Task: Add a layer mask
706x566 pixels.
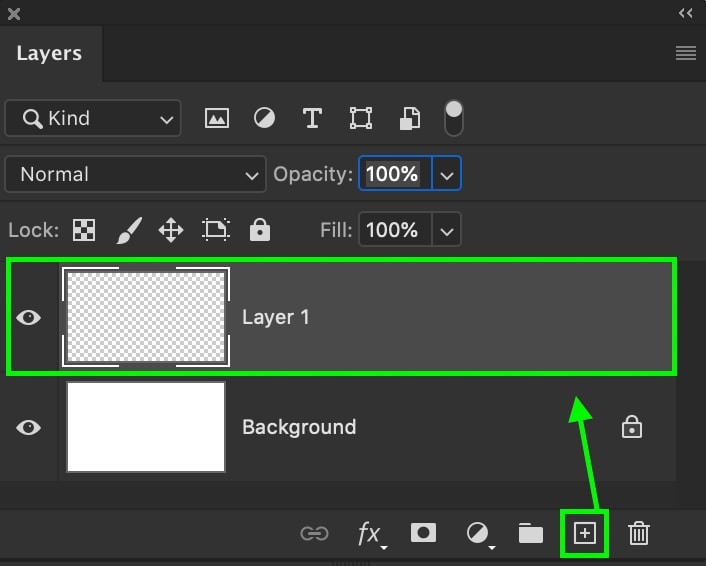Action: point(424,533)
